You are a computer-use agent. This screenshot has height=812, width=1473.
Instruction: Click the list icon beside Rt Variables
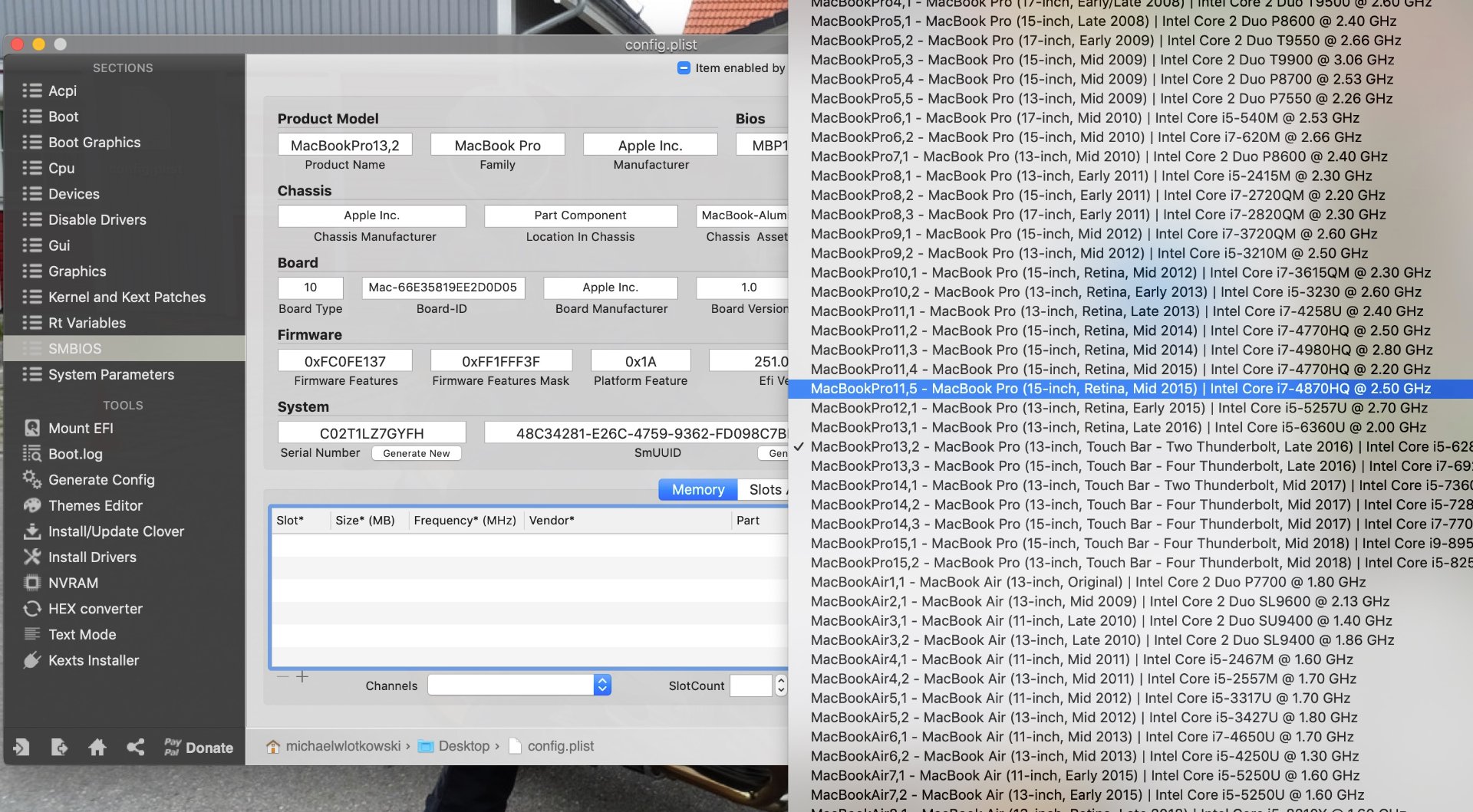(x=32, y=323)
